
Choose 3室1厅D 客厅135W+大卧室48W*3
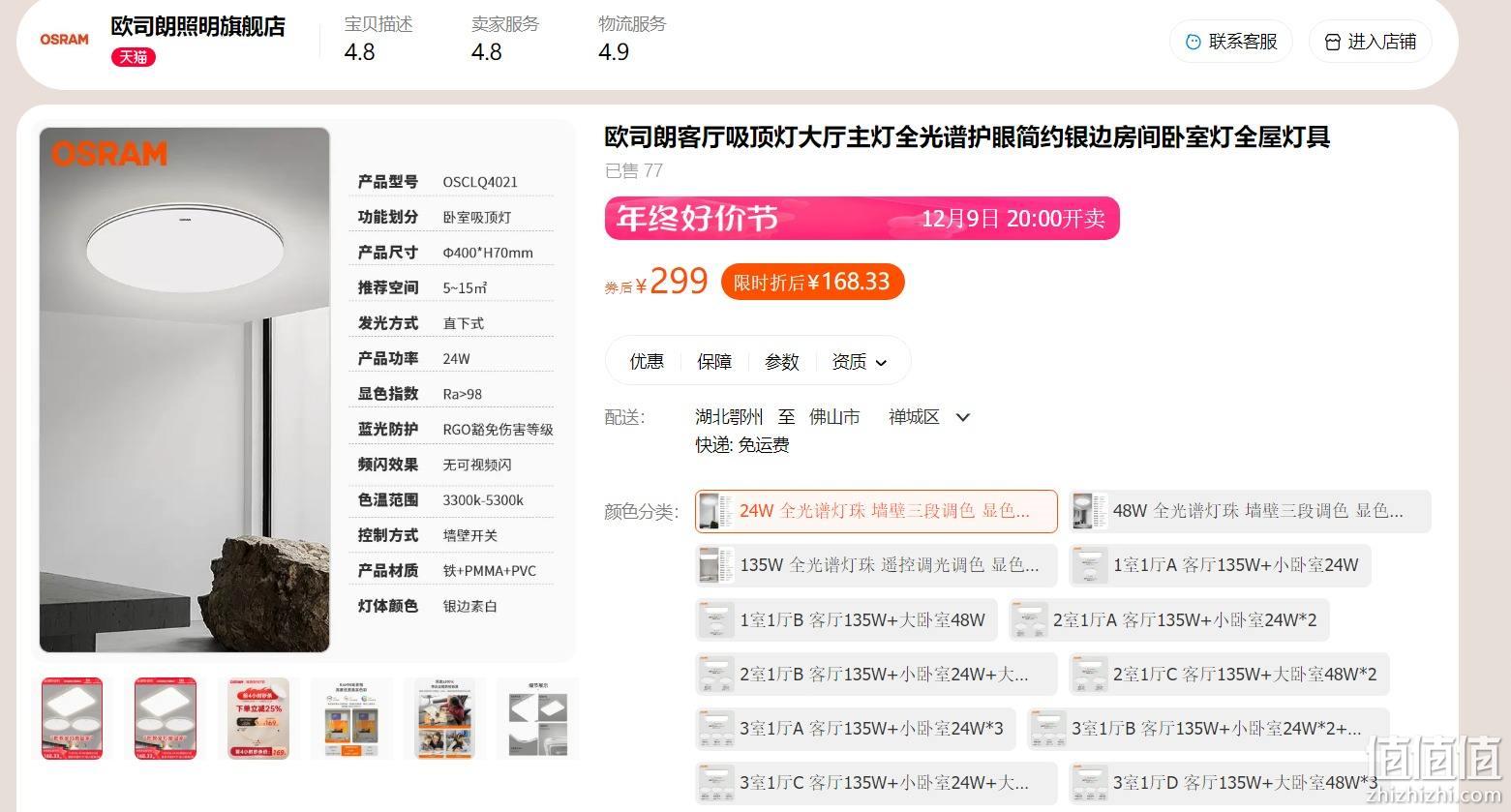pyautogui.click(x=1228, y=783)
